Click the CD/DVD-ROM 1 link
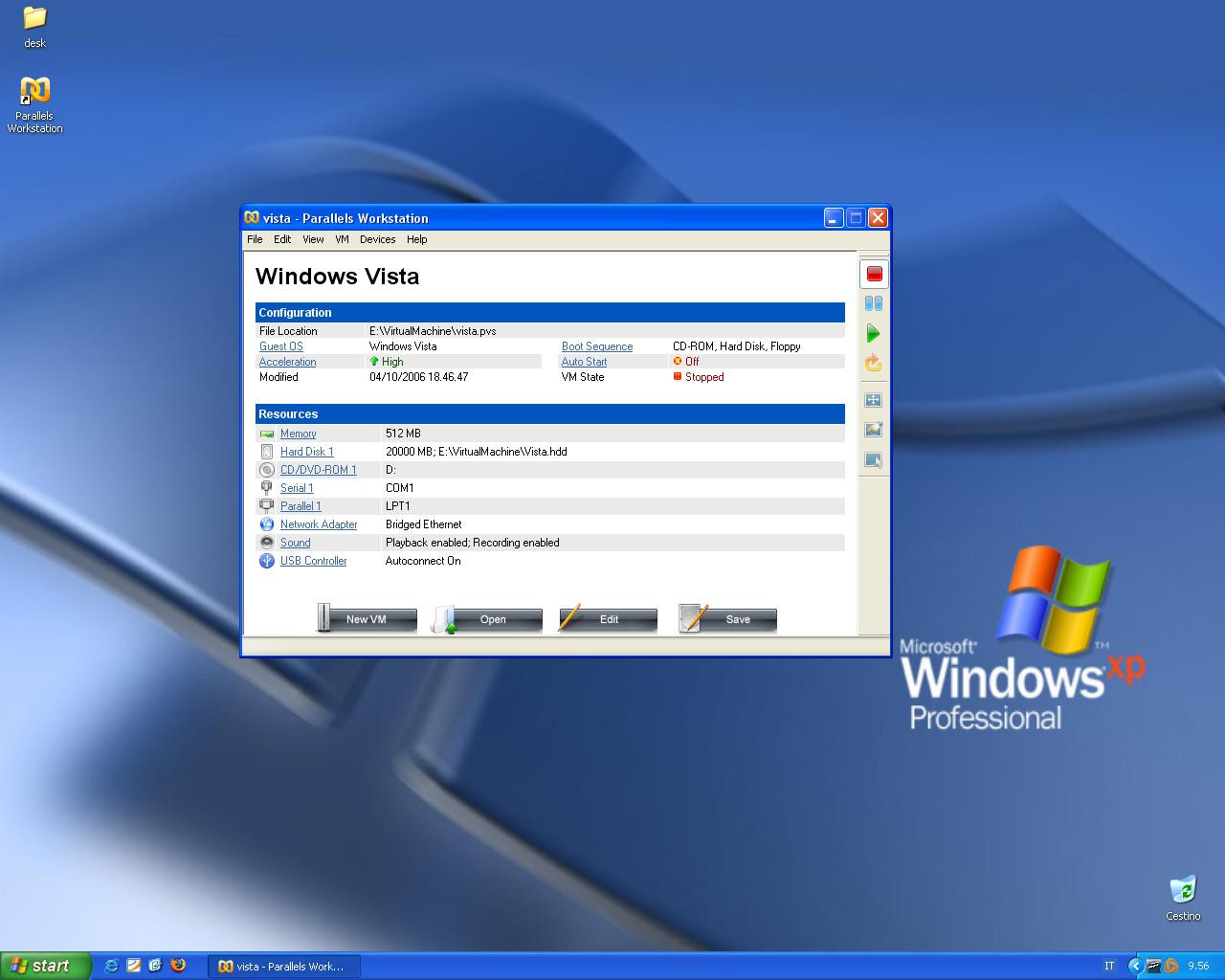Screen dimensions: 1225x980 coord(318,470)
